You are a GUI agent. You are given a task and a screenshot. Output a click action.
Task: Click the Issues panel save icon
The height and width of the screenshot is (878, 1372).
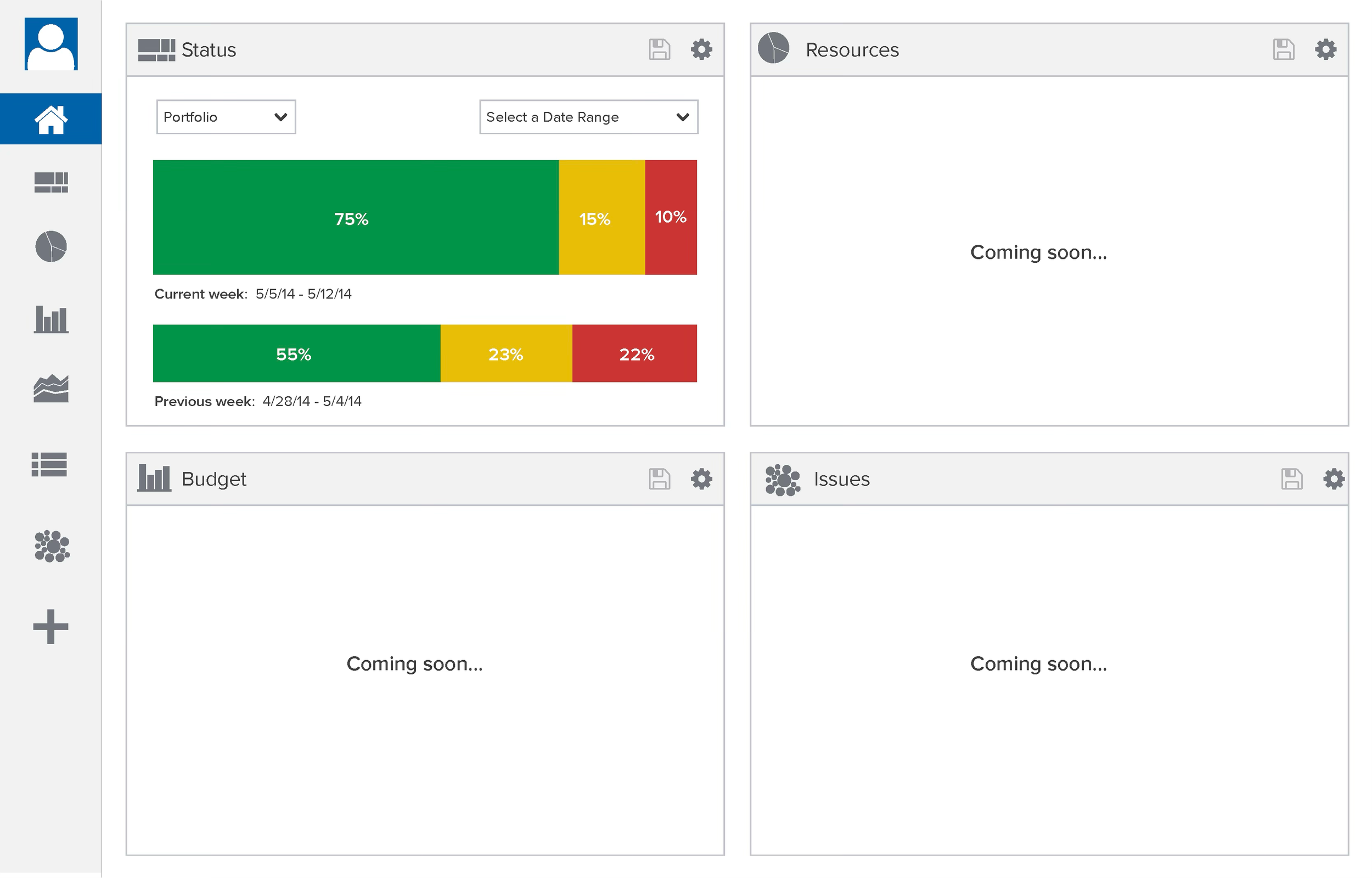click(x=1292, y=479)
